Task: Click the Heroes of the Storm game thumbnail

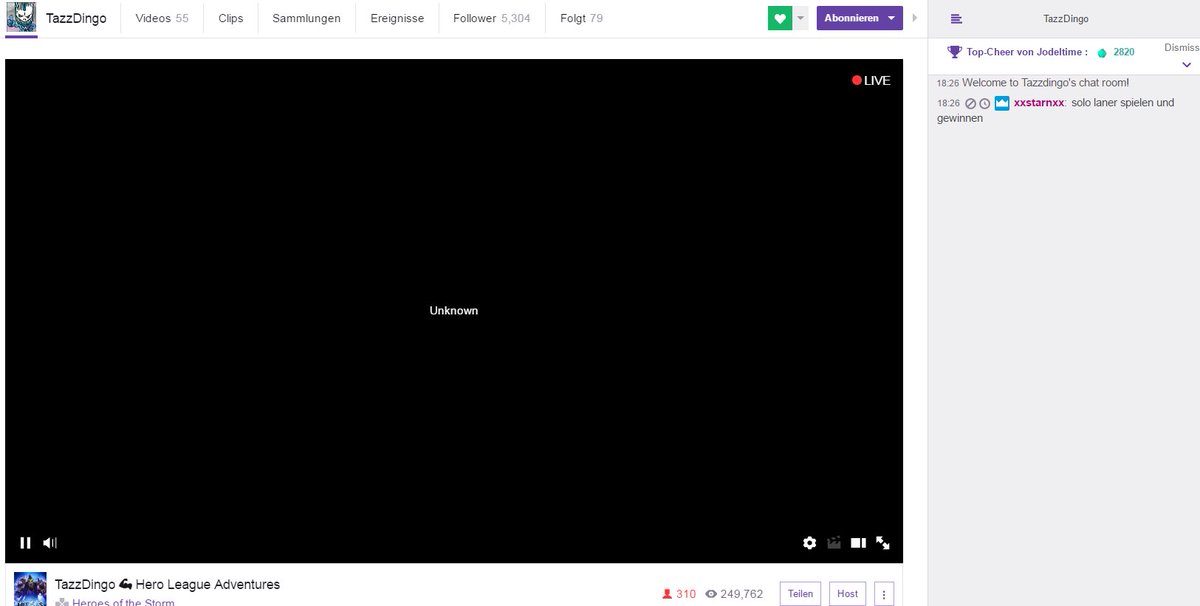Action: coord(29,589)
